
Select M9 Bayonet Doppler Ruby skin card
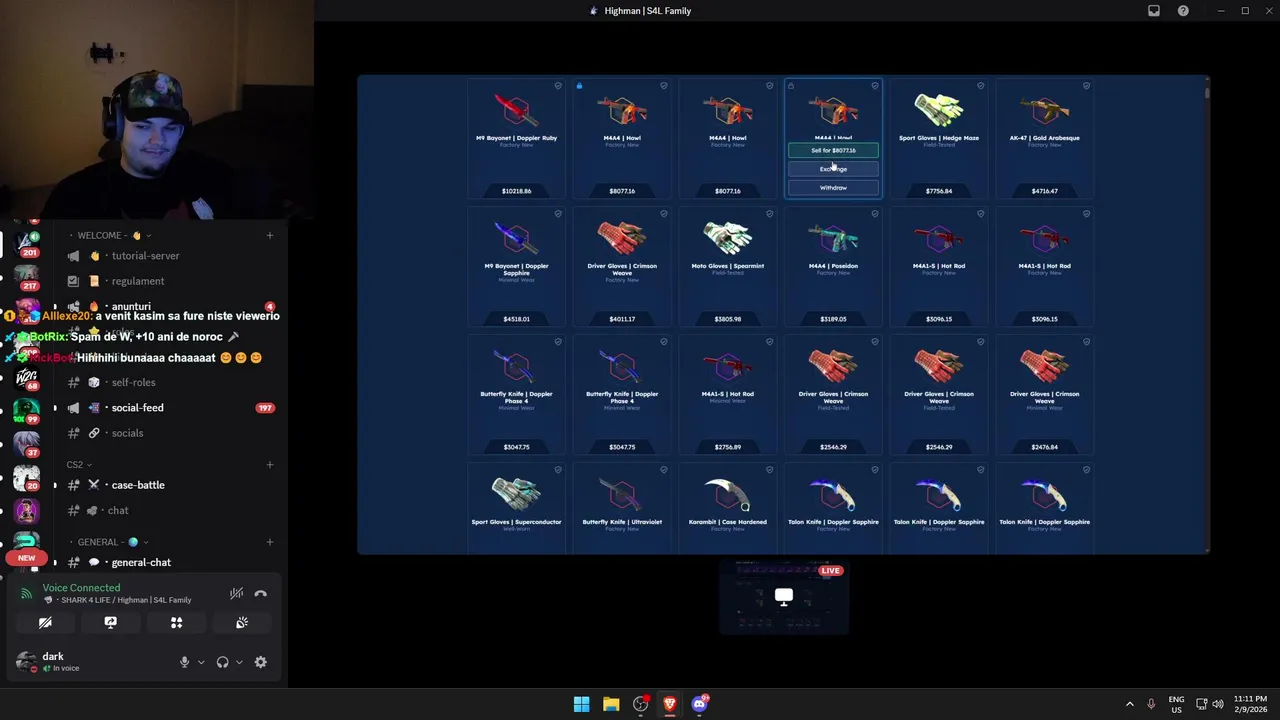pyautogui.click(x=516, y=139)
